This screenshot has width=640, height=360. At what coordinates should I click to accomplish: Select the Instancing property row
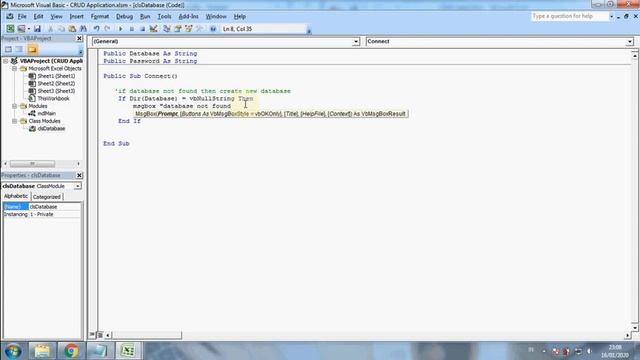[x=42, y=214]
